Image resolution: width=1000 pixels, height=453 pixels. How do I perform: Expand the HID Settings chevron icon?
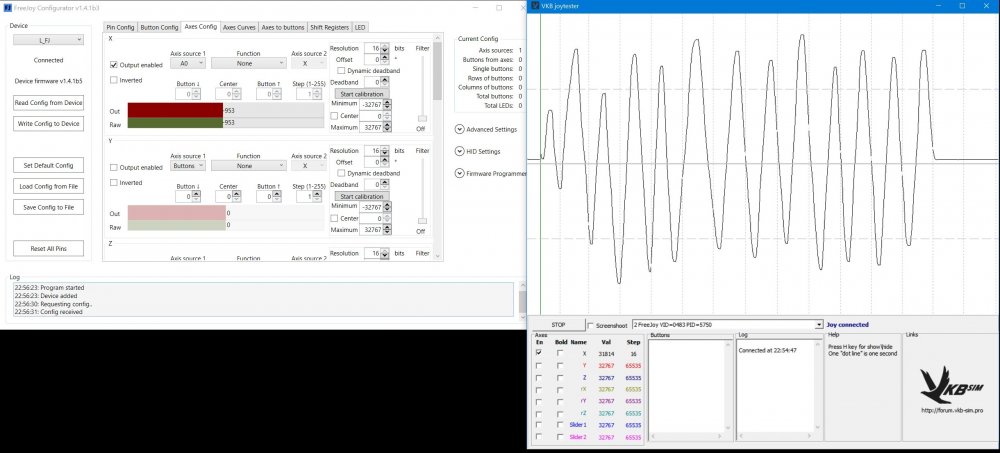pyautogui.click(x=458, y=152)
